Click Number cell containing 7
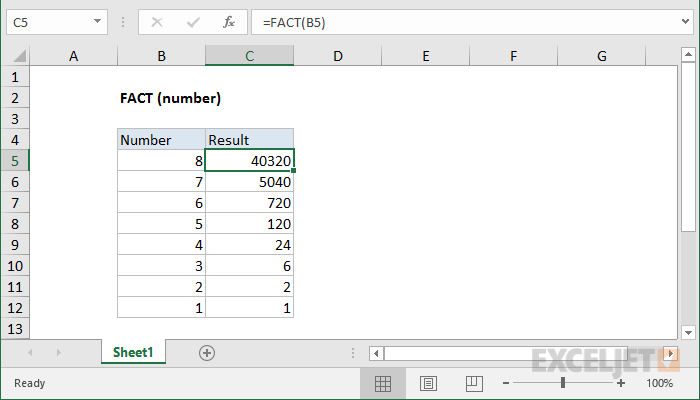The height and width of the screenshot is (400, 700). click(x=161, y=182)
